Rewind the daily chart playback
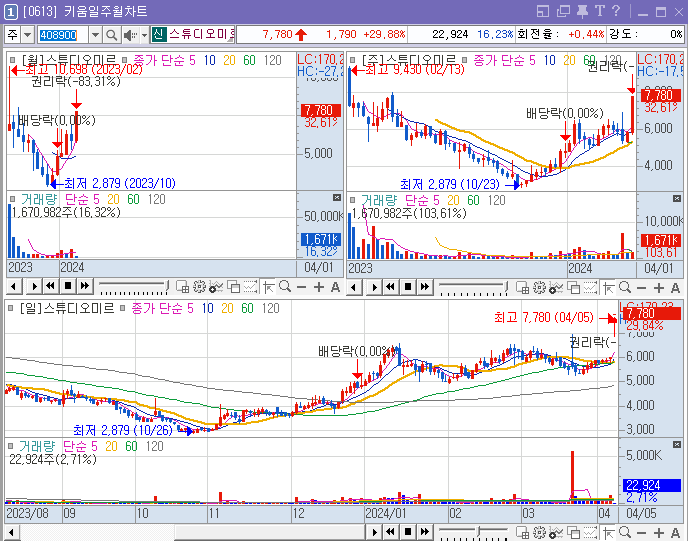The image size is (688, 541). pyautogui.click(x=391, y=532)
